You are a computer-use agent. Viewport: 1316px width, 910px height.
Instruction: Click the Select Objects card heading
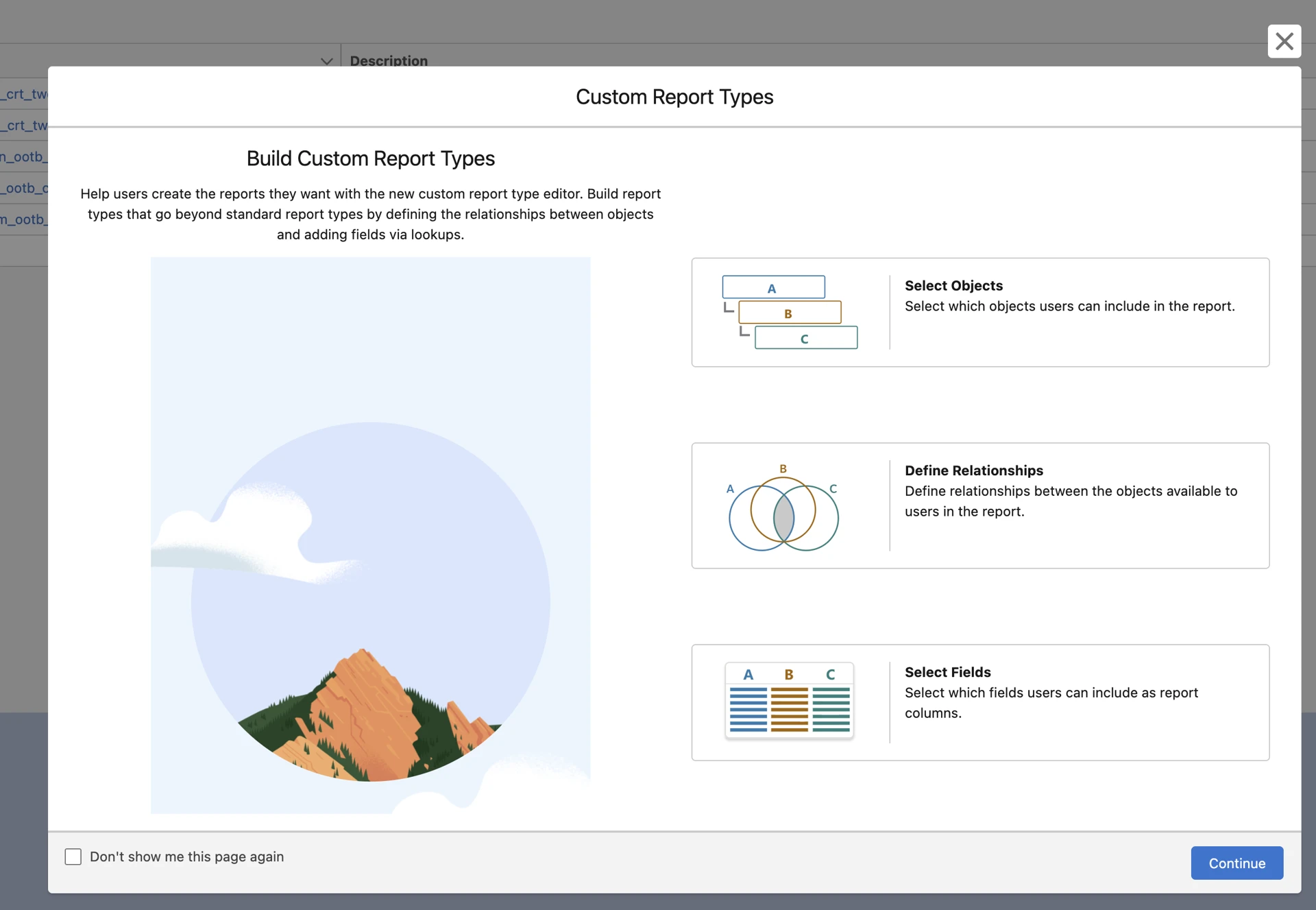point(953,285)
